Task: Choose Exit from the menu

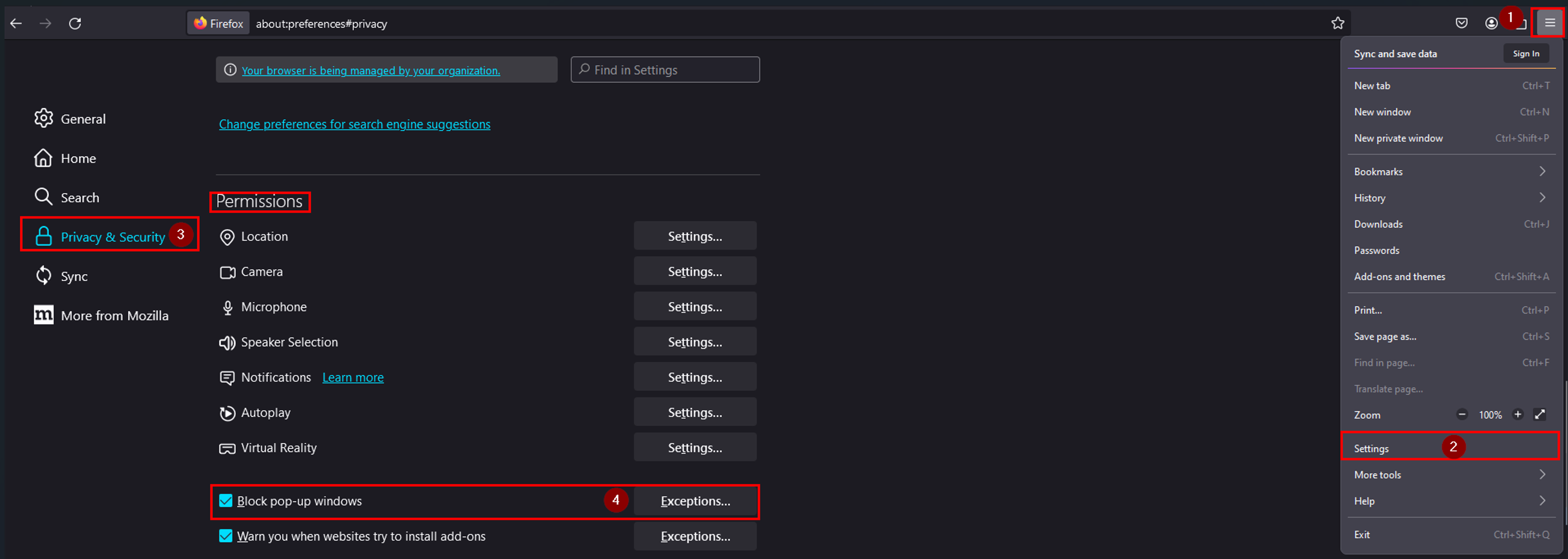Action: (1450, 535)
